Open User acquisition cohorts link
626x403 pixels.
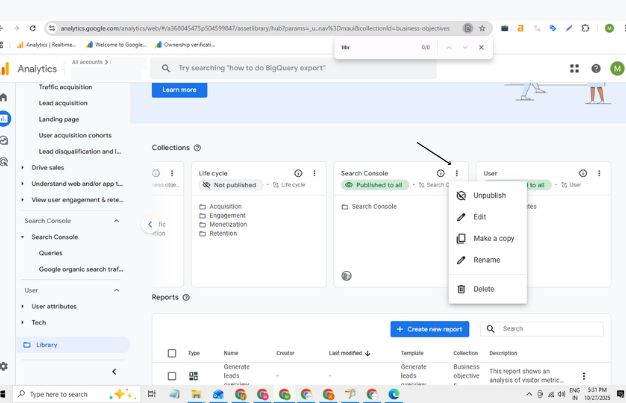point(75,135)
